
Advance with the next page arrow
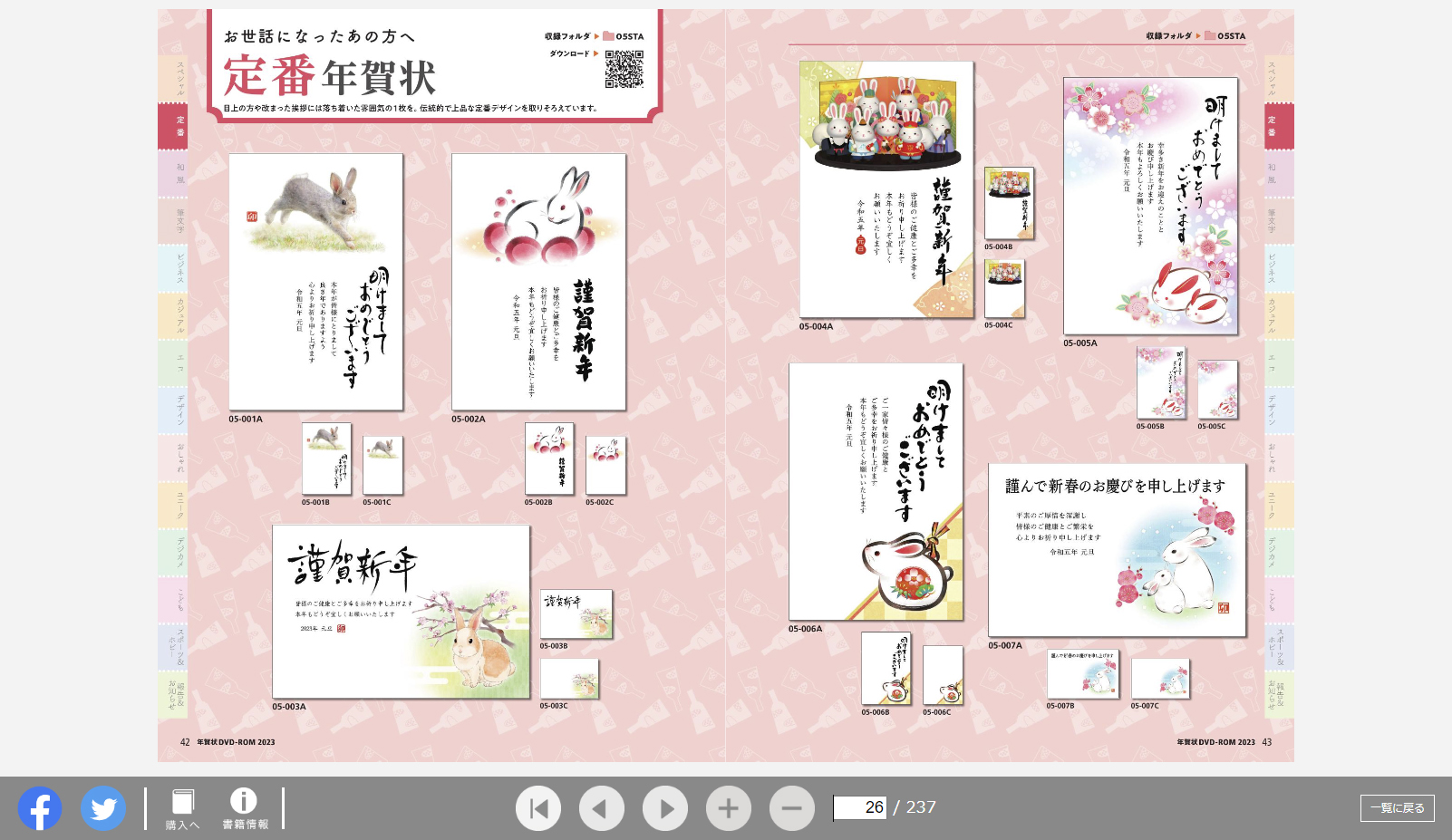click(665, 806)
